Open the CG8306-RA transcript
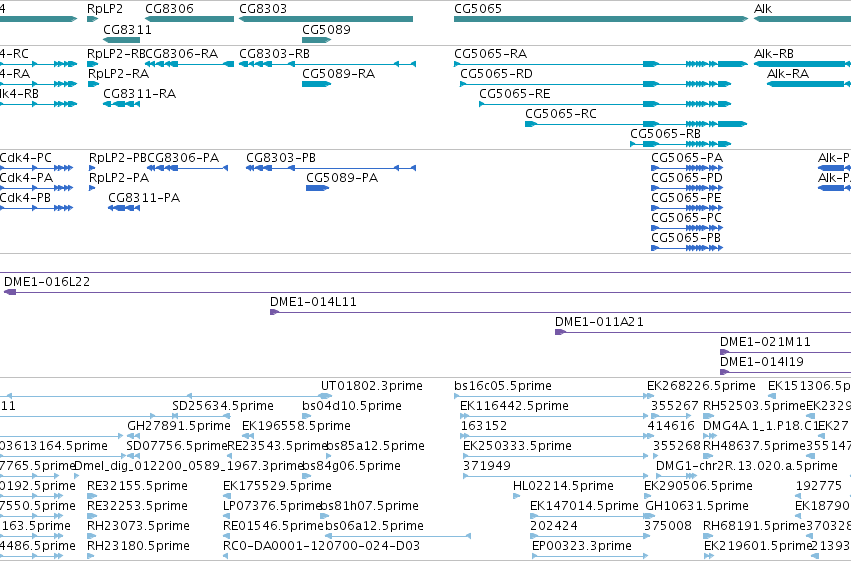Image resolution: width=851 pixels, height=561 pixels. click(189, 64)
